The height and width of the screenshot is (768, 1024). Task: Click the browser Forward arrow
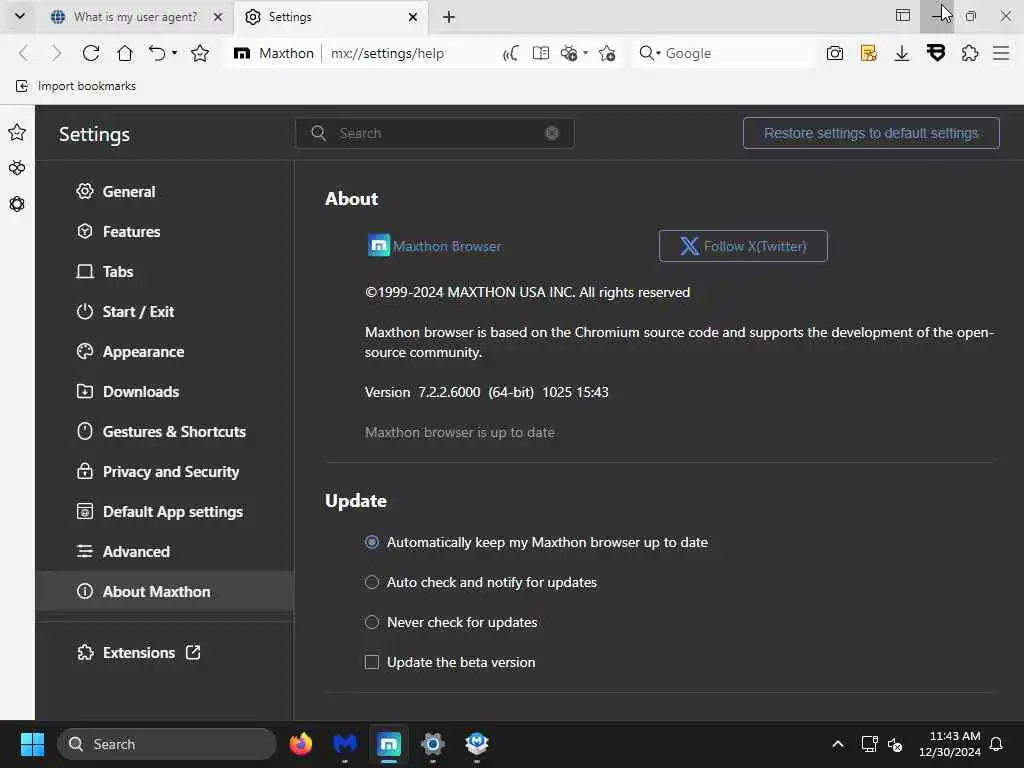coord(56,53)
